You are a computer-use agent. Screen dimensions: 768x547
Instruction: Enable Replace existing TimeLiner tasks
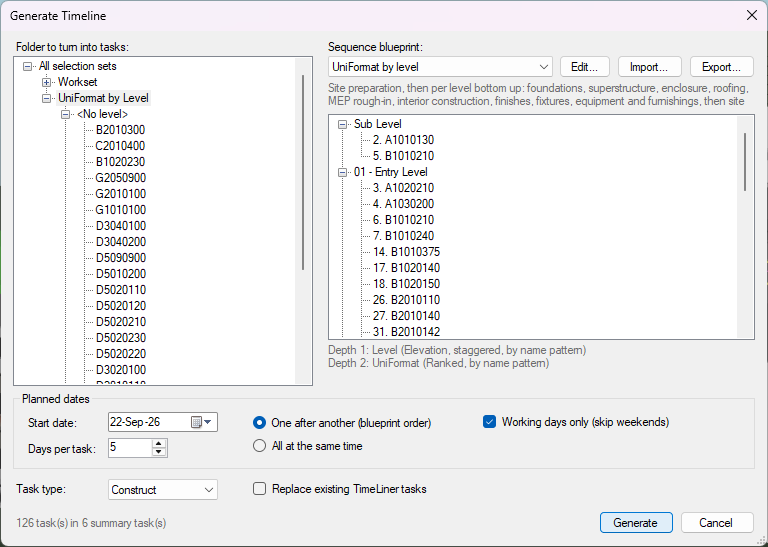coord(260,489)
